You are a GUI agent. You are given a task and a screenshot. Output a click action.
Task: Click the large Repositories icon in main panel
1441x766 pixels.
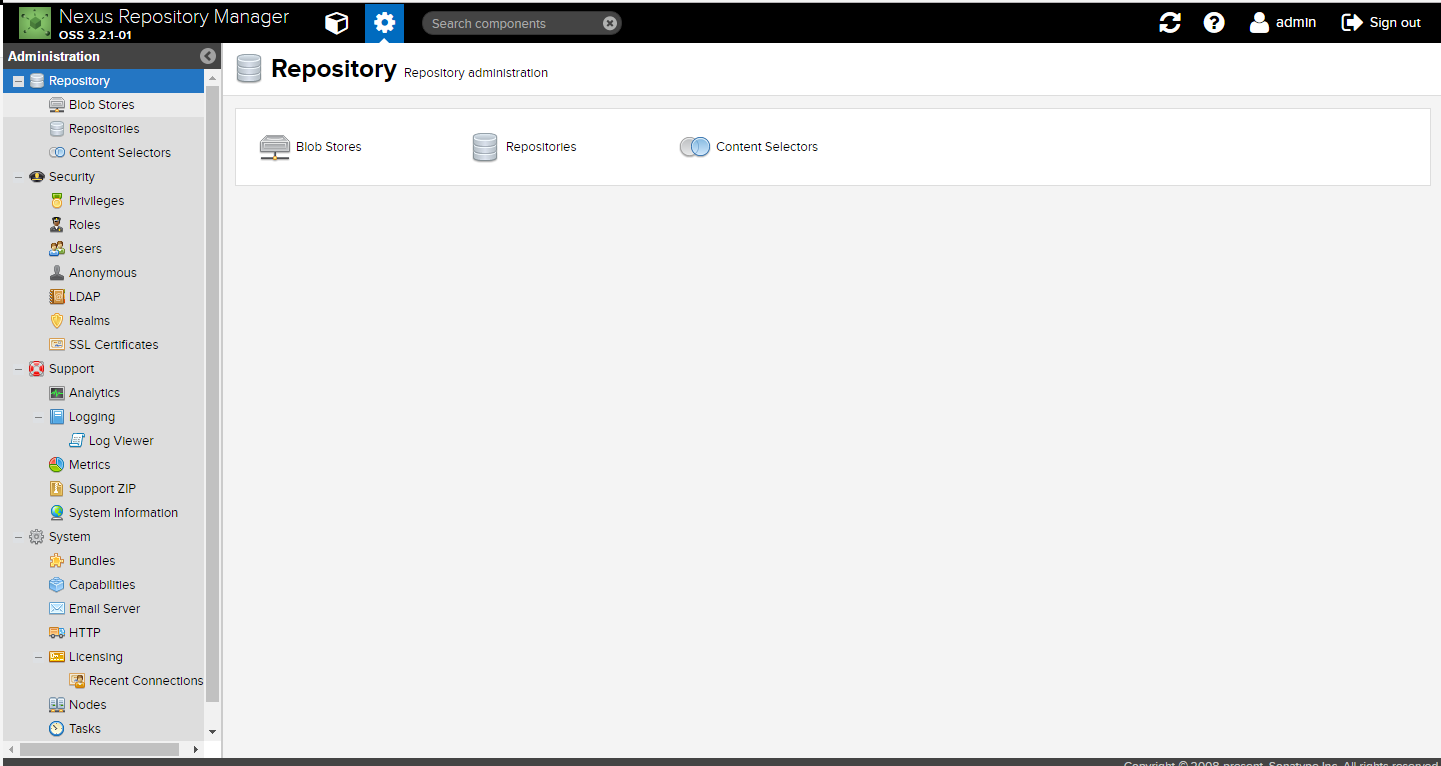point(485,147)
